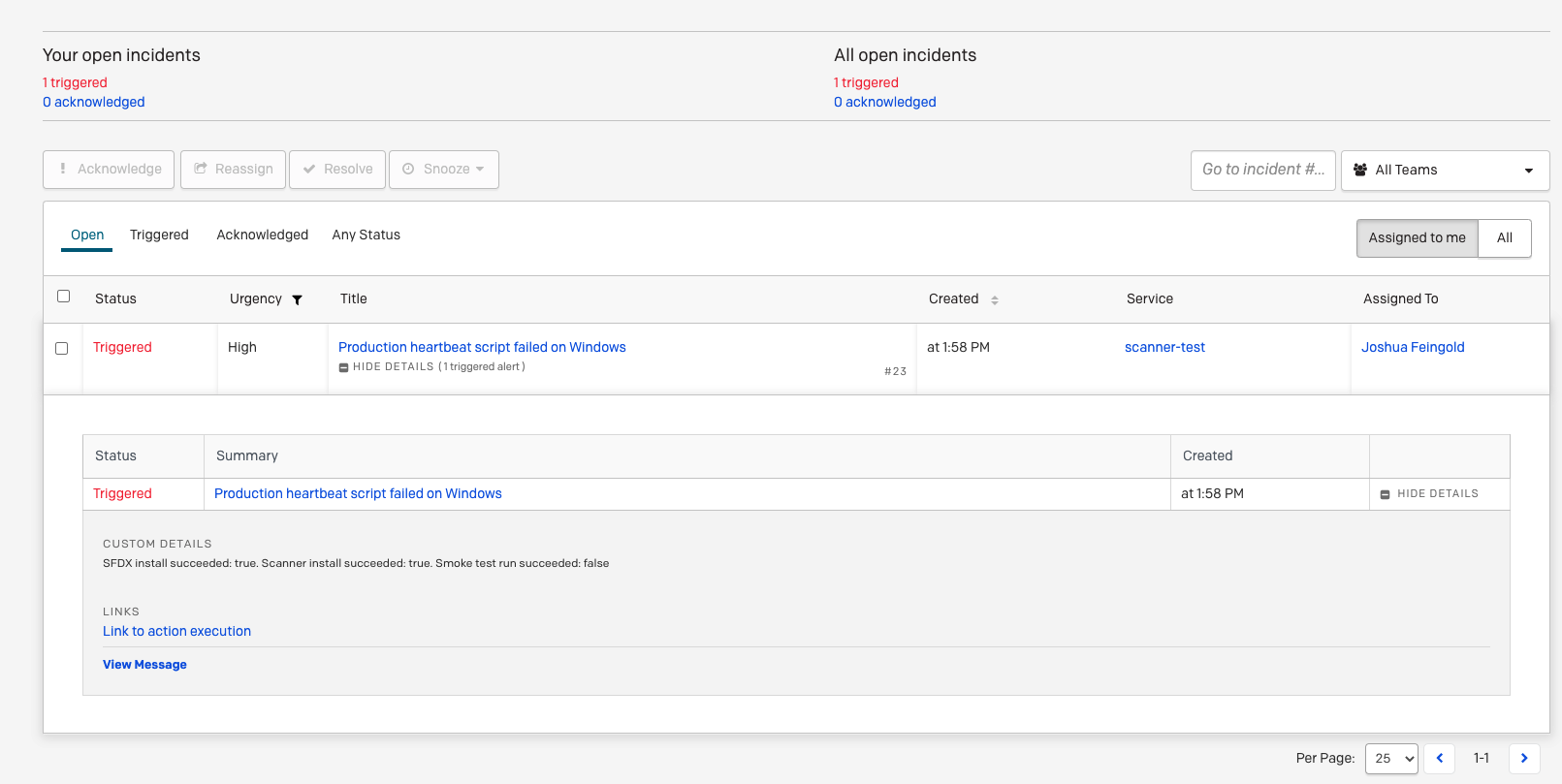
Task: Follow the Link to action execution
Action: (x=176, y=632)
